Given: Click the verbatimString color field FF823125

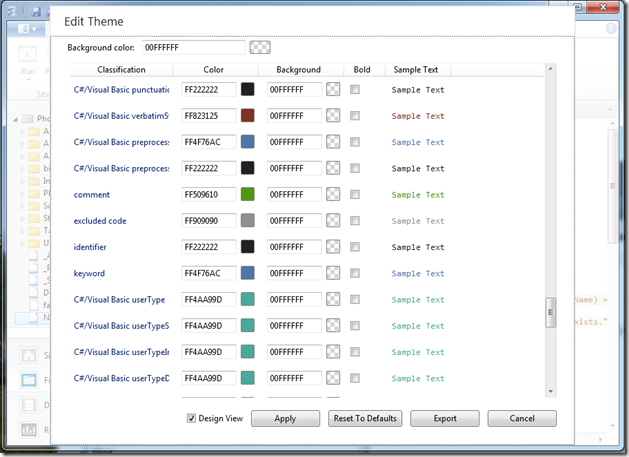Looking at the screenshot, I should (209, 116).
